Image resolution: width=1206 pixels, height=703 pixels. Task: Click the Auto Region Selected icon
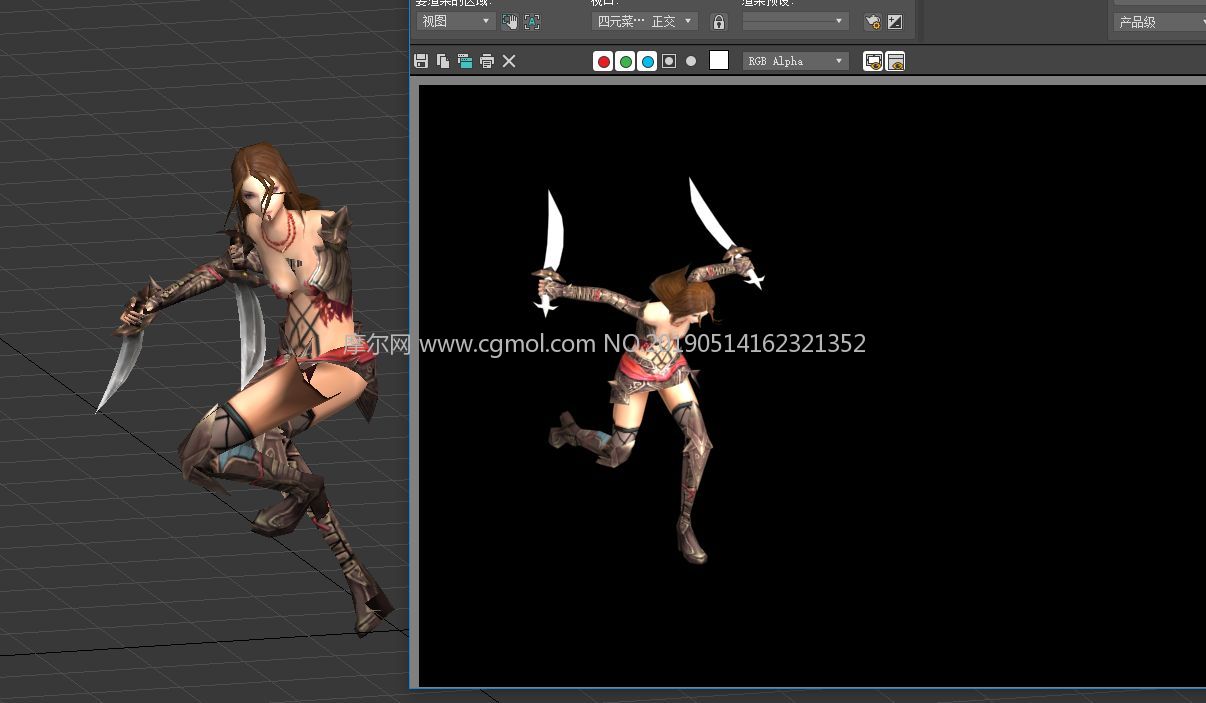coord(532,21)
